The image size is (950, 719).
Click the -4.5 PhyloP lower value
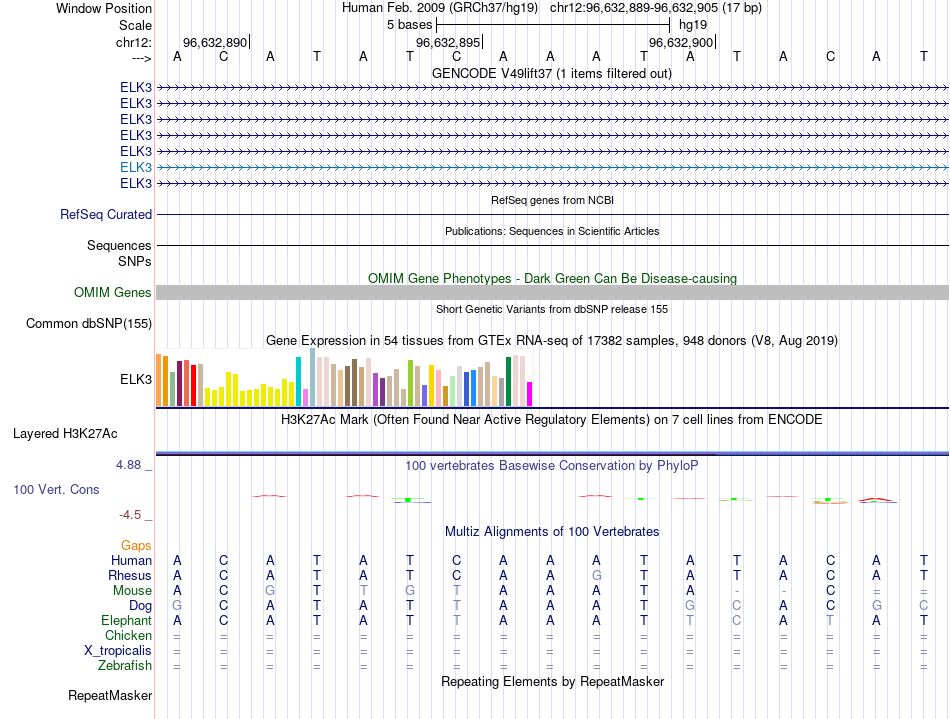click(x=130, y=515)
